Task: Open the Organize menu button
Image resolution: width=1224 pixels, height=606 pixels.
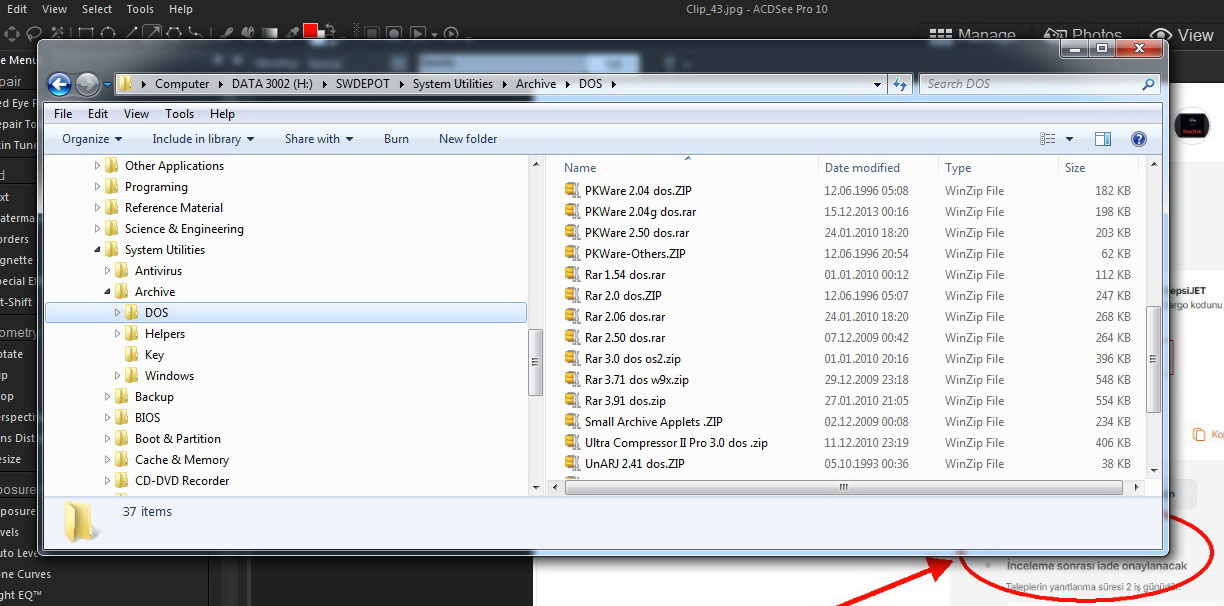Action: 92,139
